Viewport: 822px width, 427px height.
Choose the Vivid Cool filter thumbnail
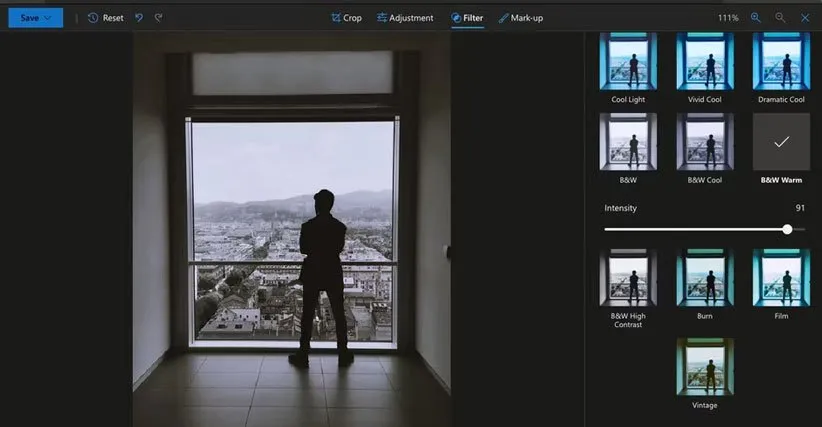click(x=705, y=62)
